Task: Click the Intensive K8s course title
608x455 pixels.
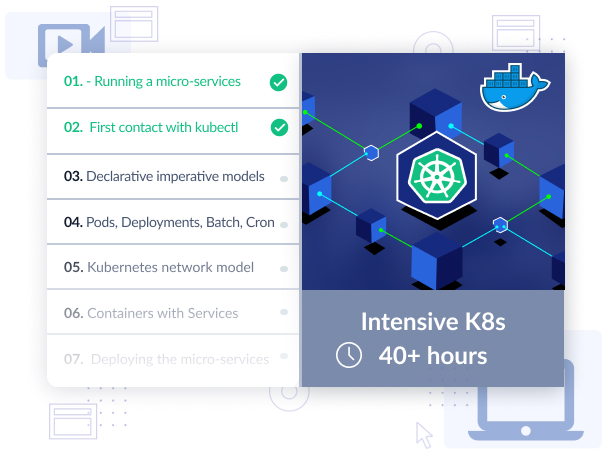Action: (433, 322)
